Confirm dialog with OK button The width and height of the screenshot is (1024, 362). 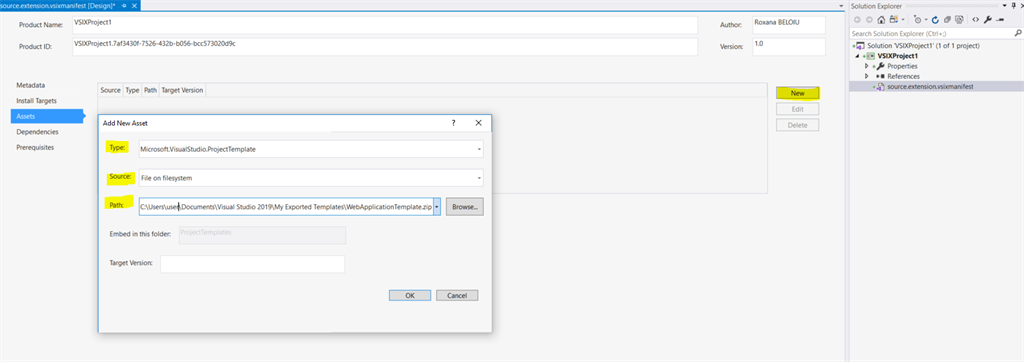[410, 295]
